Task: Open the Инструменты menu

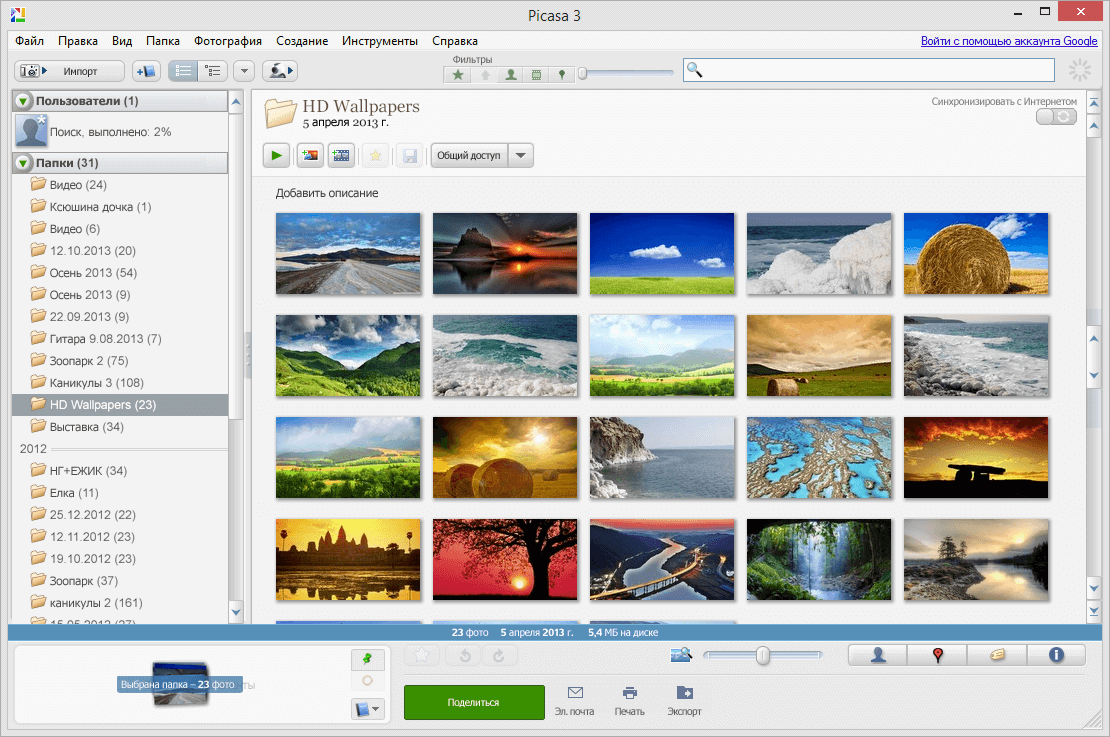Action: (379, 41)
